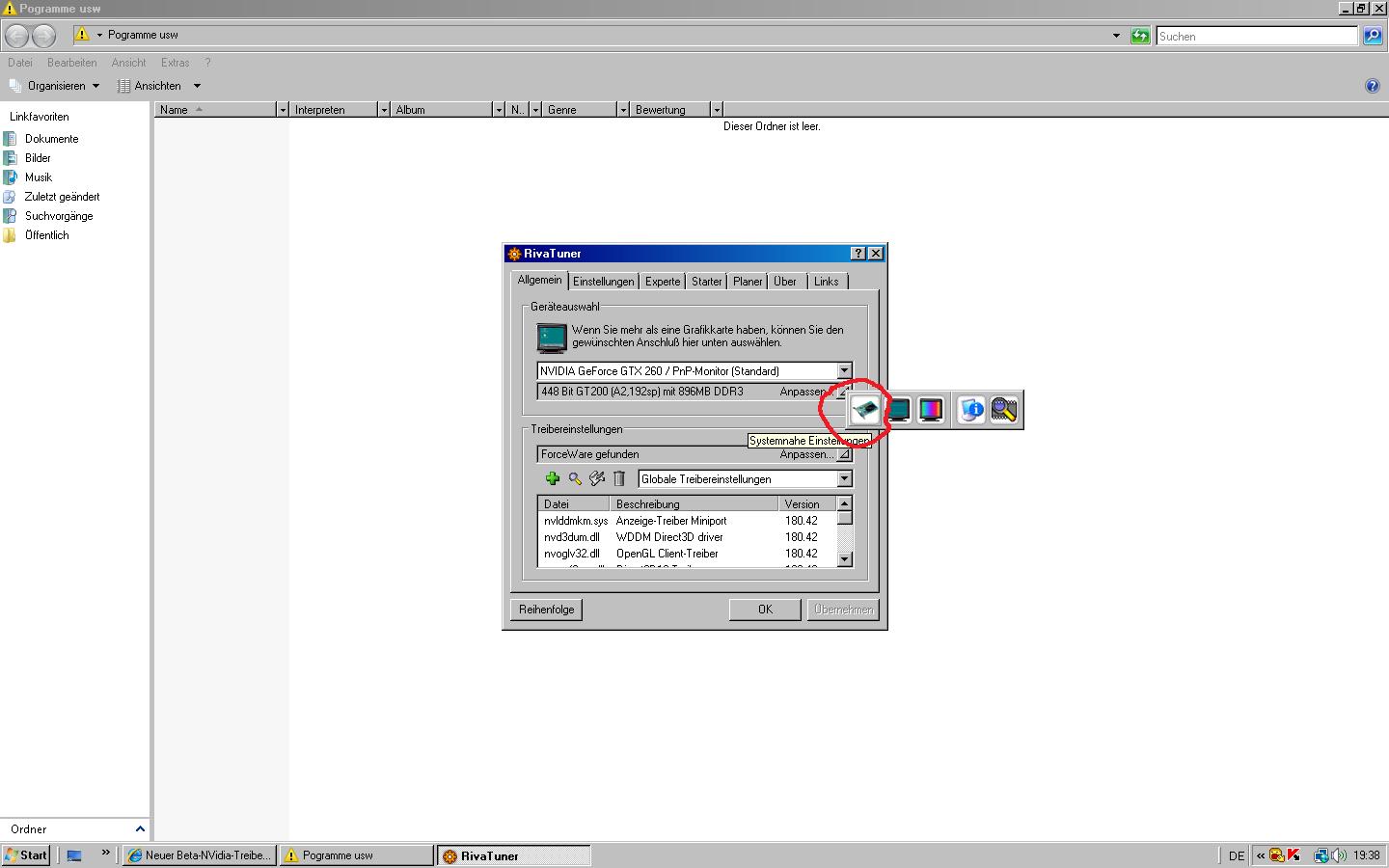The width and height of the screenshot is (1389, 868).
Task: Switch to the Experte tab
Action: pyautogui.click(x=663, y=282)
